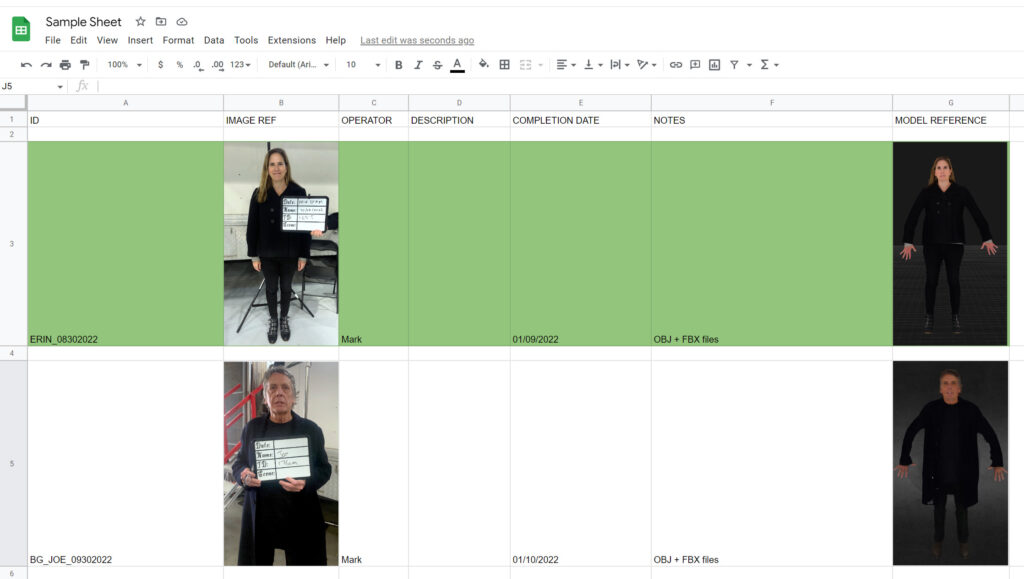Open the Format menu
This screenshot has width=1024, height=579.
click(x=178, y=41)
